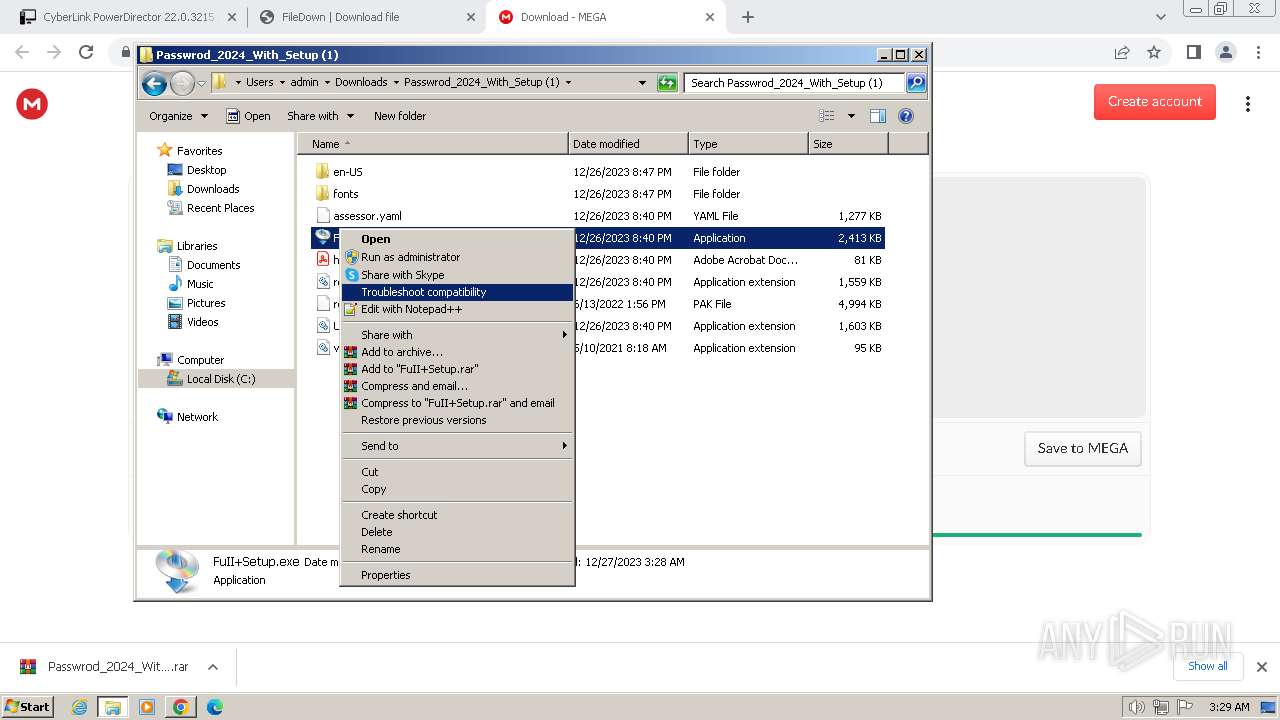The height and width of the screenshot is (720, 1280).
Task: Choose Compress and email...
Action: 457,386
